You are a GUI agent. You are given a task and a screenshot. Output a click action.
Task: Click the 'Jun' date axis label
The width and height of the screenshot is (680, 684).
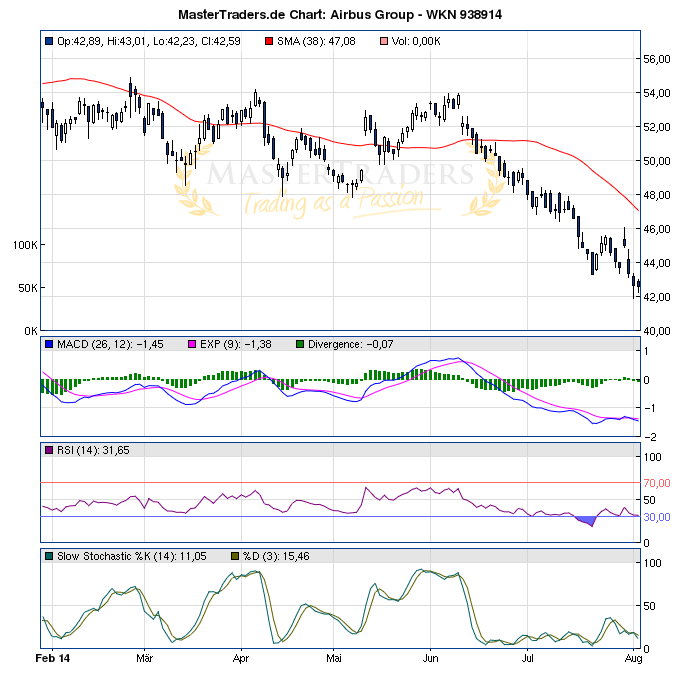(430, 658)
